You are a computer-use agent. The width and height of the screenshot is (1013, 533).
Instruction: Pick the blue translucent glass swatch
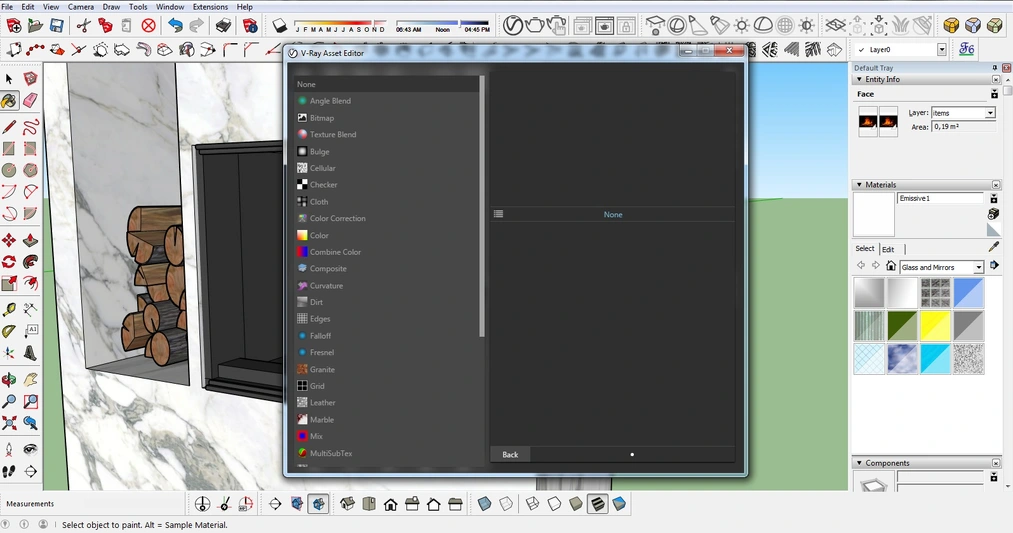968,293
